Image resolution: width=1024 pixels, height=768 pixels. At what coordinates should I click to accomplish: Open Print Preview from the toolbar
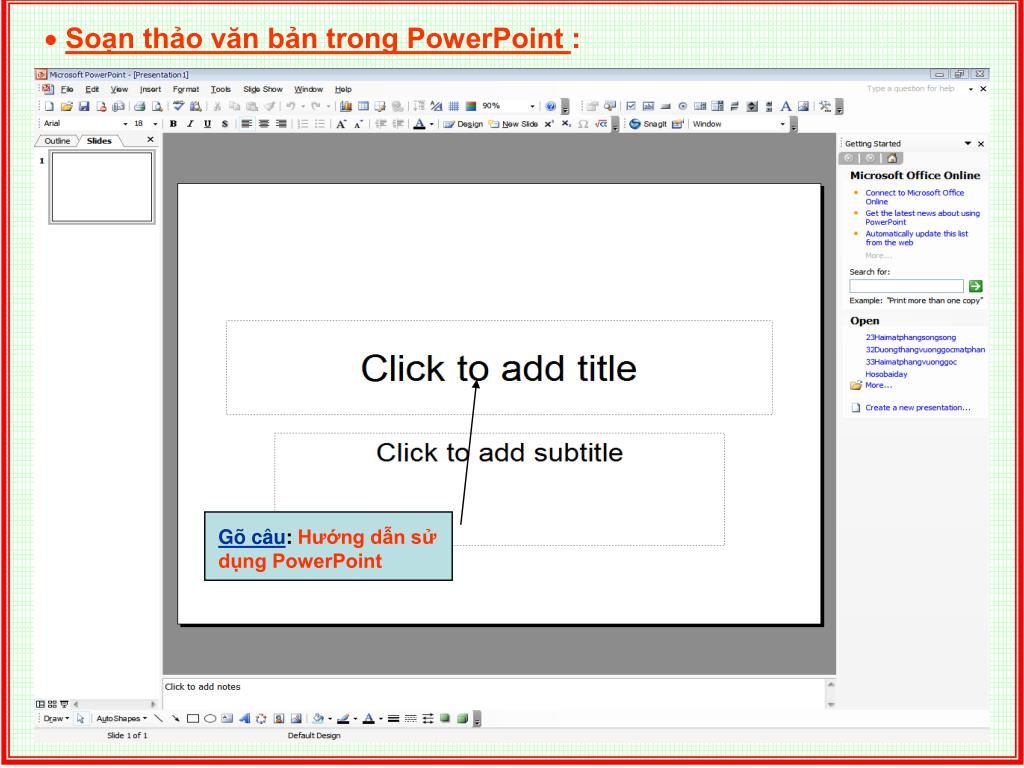point(157,106)
